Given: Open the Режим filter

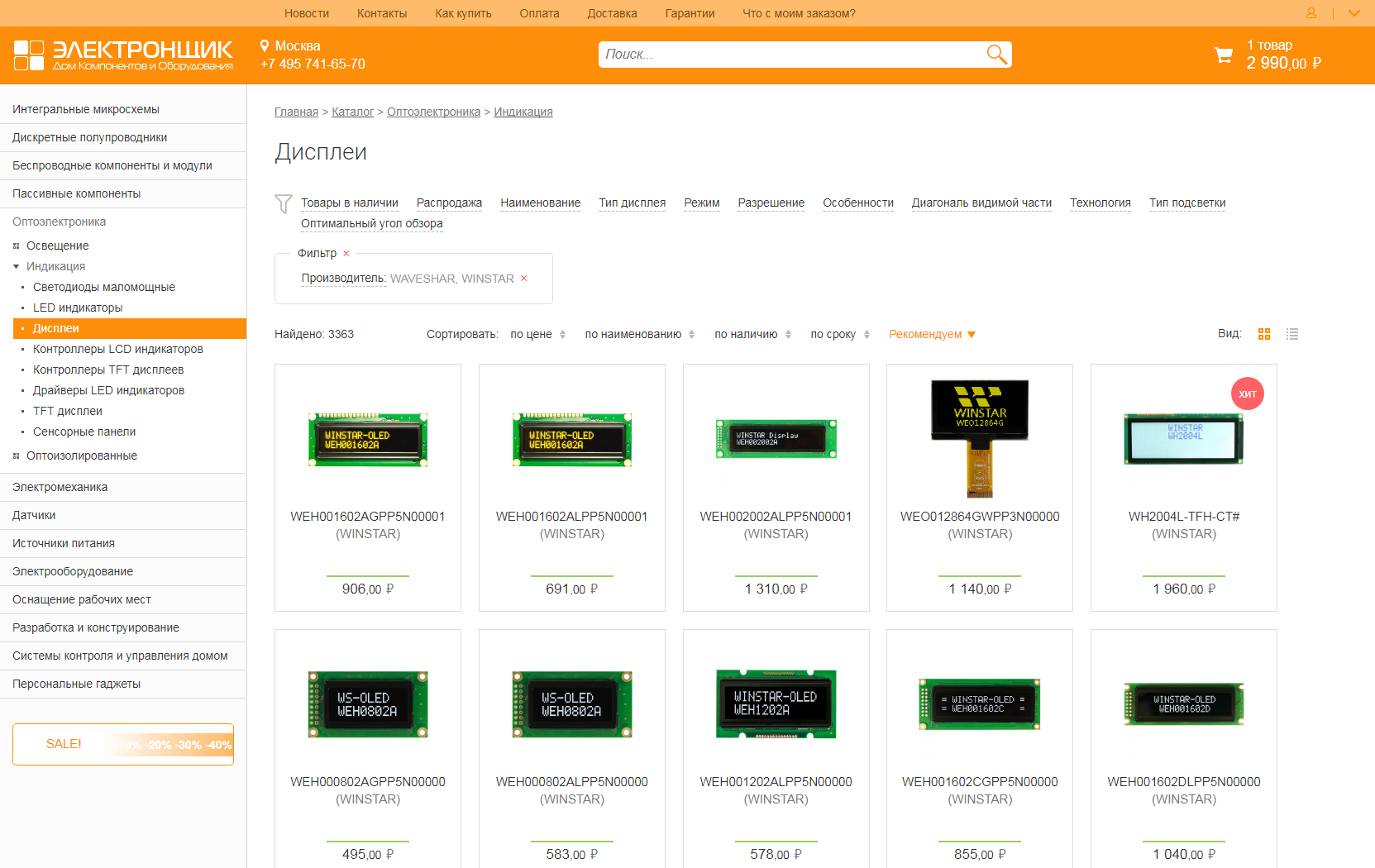Looking at the screenshot, I should 702,203.
